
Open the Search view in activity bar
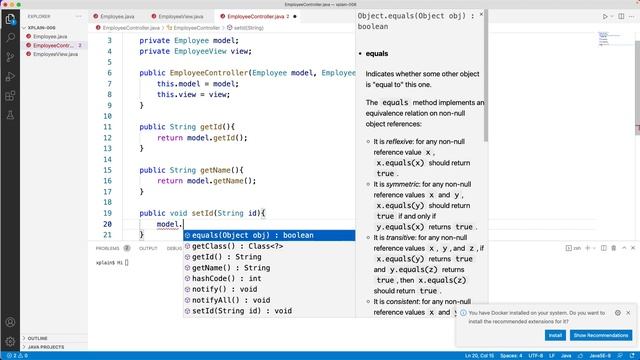10,38
